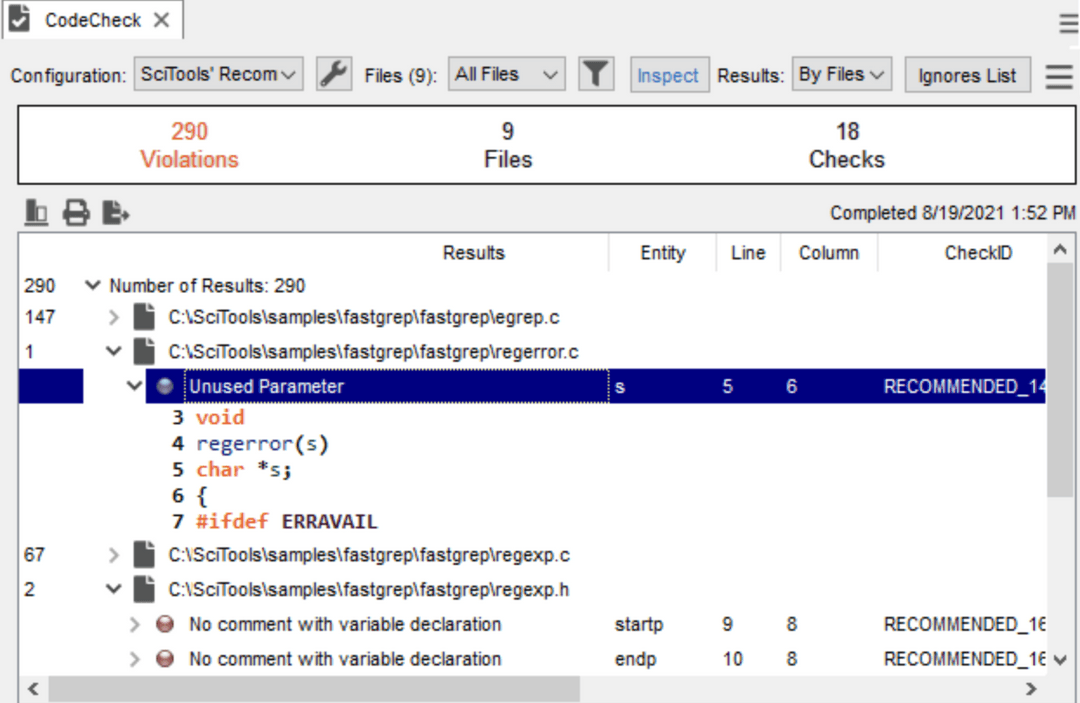Click the red error icon beside startp declaration warning
Screen dimensions: 1080x703
165,624
